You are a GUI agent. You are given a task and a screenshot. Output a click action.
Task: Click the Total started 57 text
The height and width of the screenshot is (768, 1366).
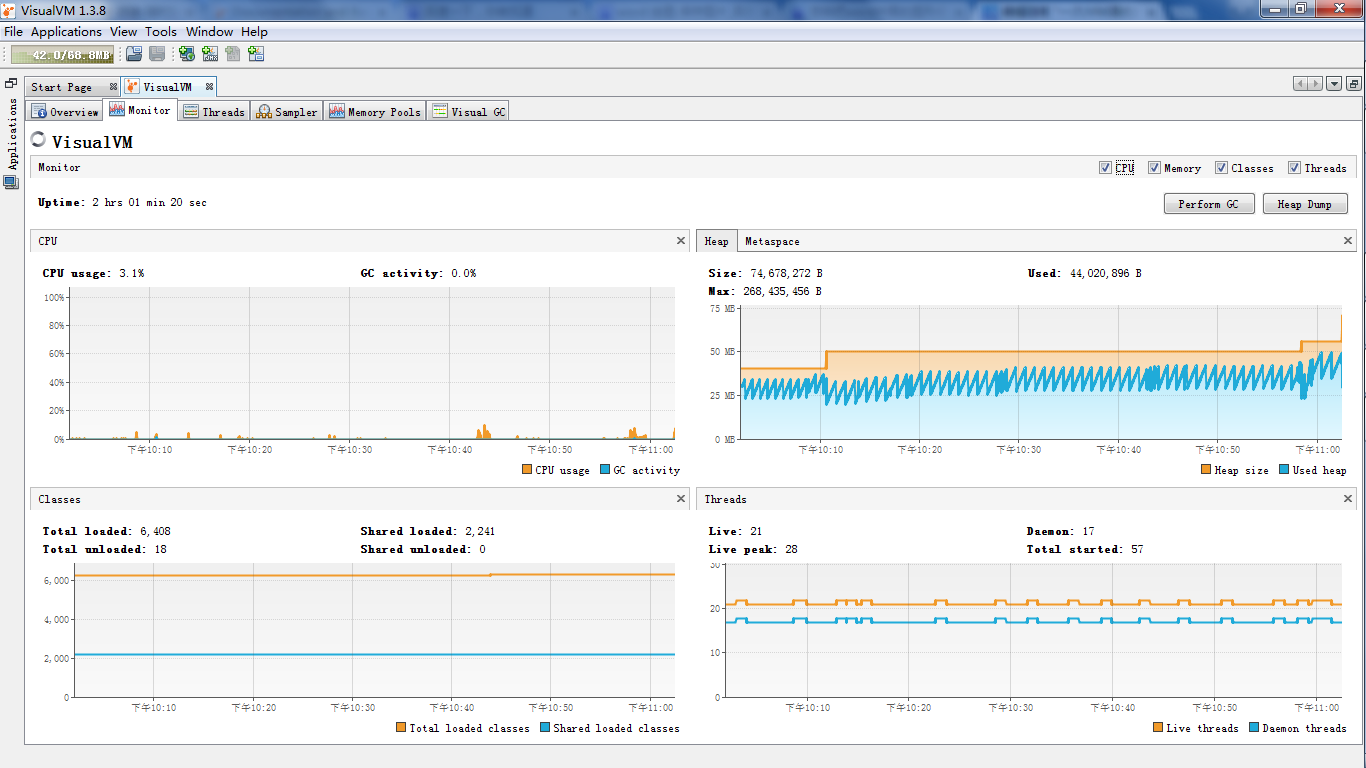(x=1084, y=549)
